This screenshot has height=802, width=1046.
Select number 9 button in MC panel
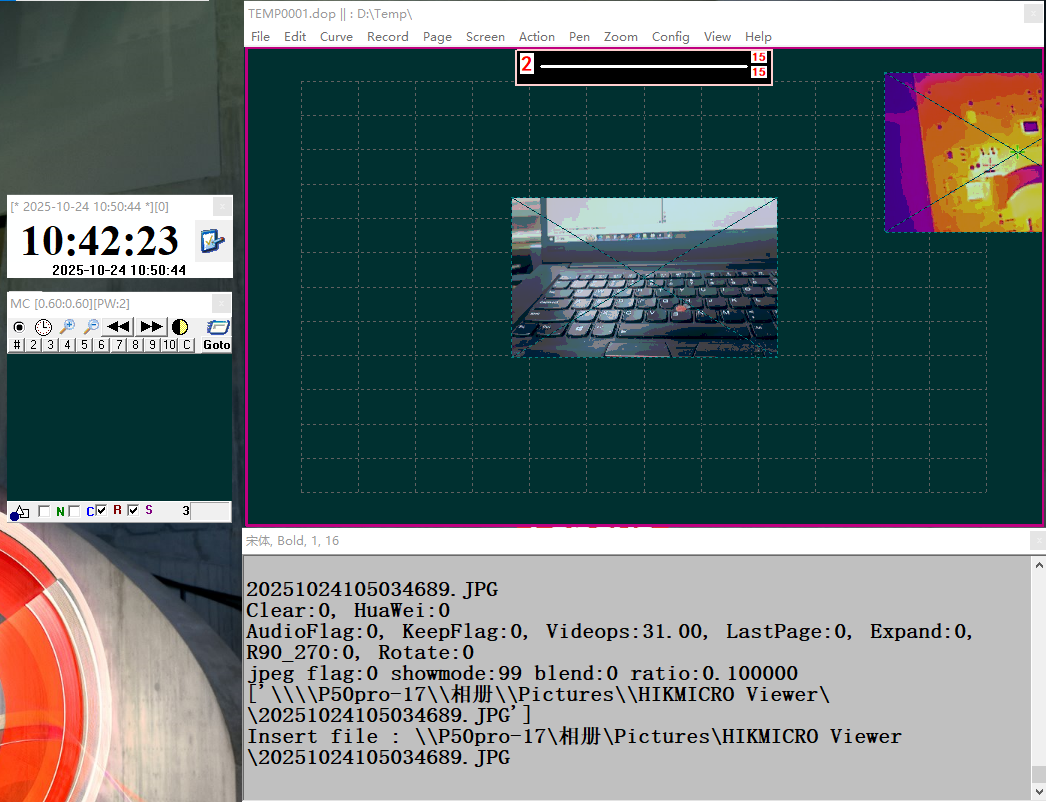pyautogui.click(x=152, y=345)
